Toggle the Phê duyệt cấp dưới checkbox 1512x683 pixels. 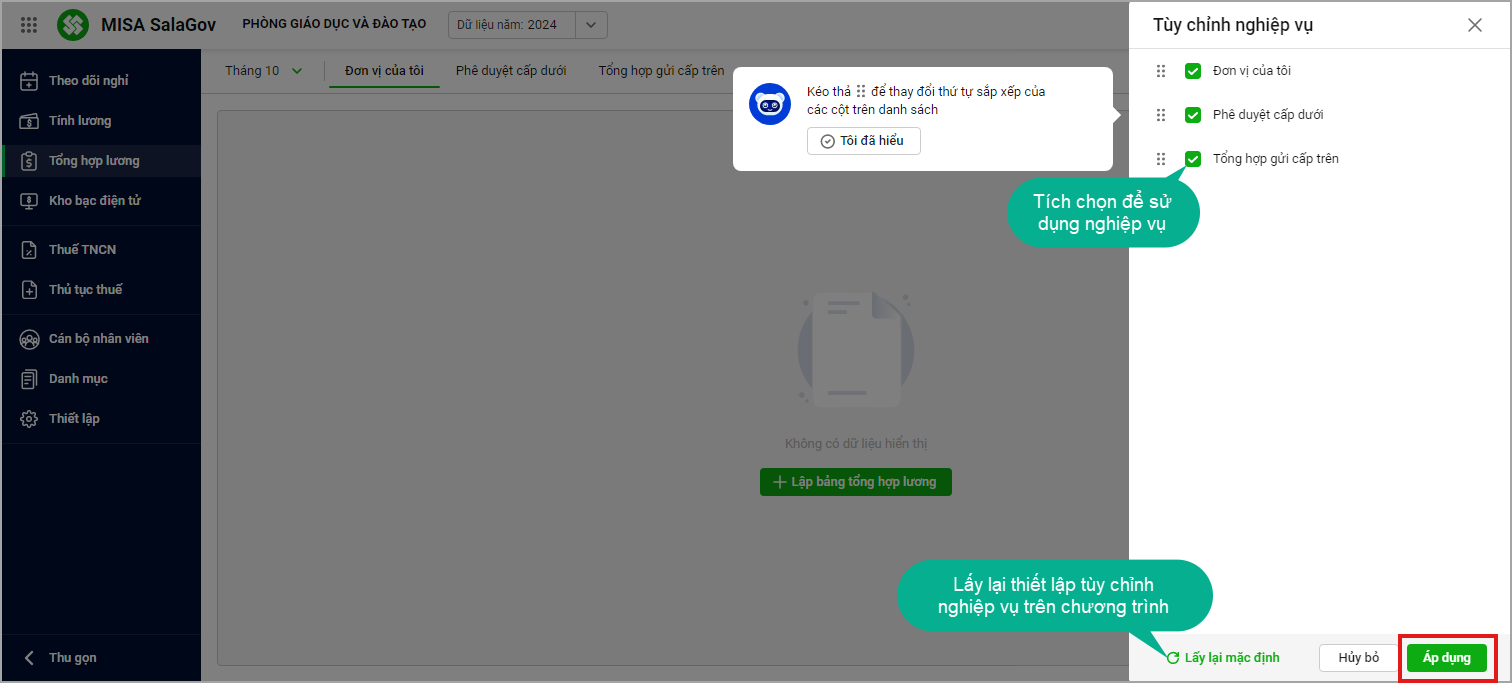click(x=1192, y=115)
